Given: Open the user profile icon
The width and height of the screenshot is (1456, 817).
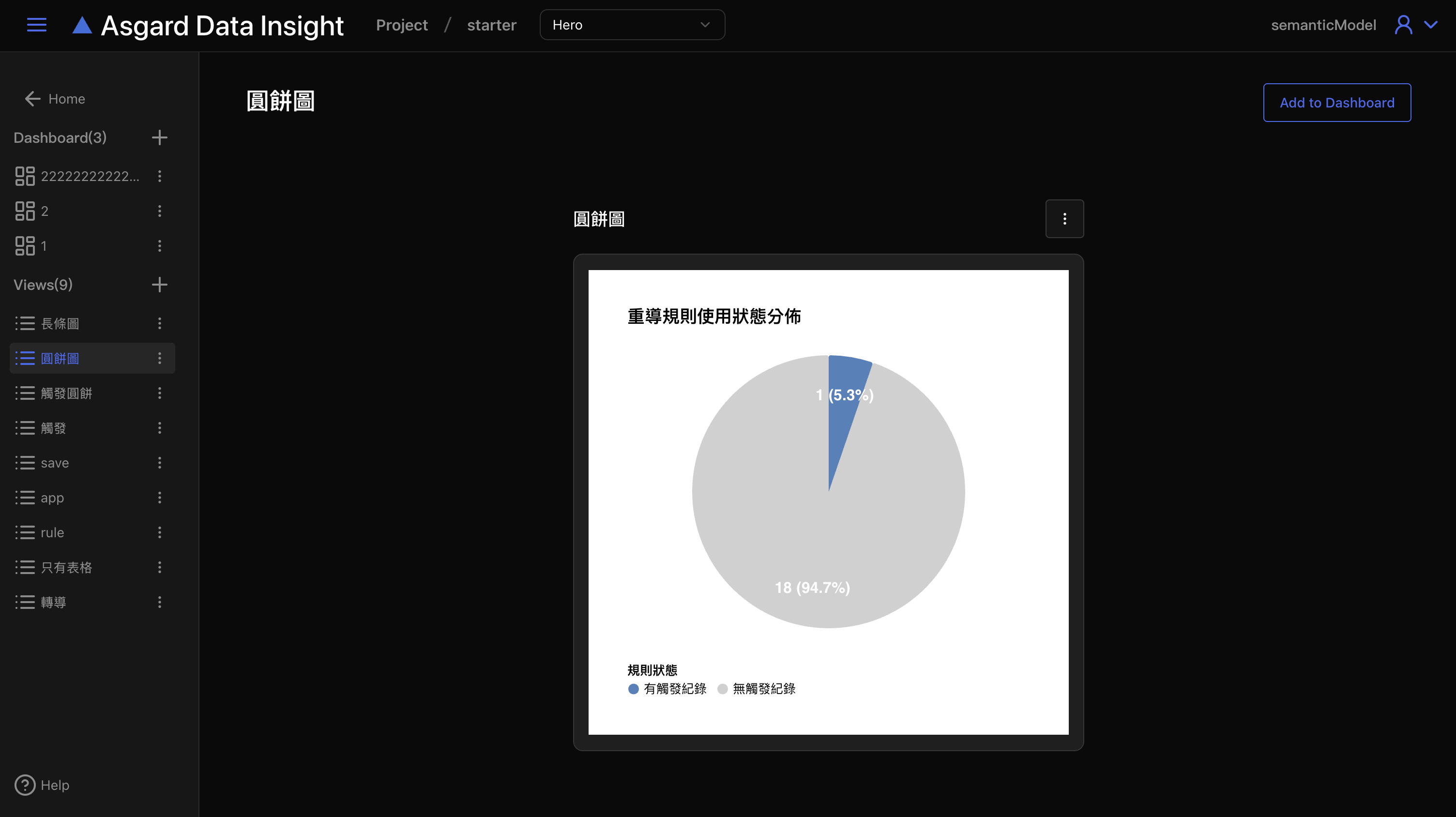Looking at the screenshot, I should [x=1403, y=25].
